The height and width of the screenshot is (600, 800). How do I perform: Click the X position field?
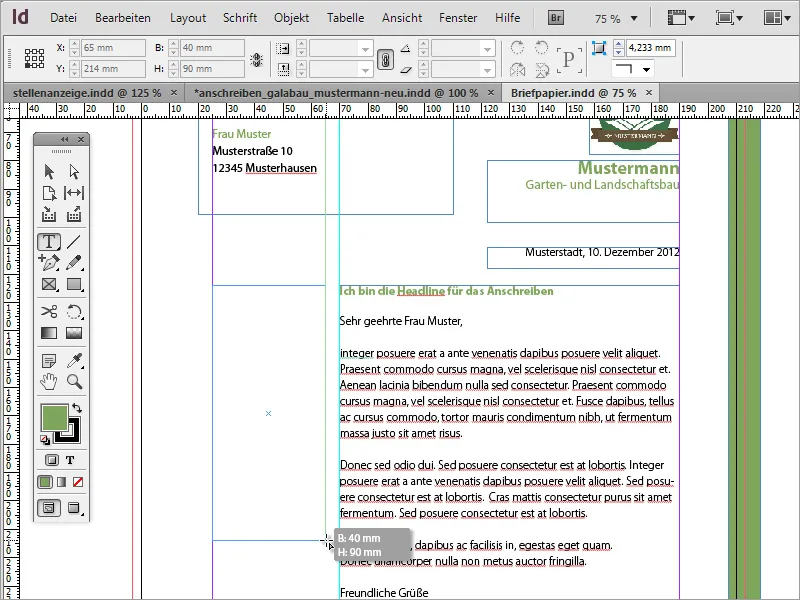(x=114, y=48)
